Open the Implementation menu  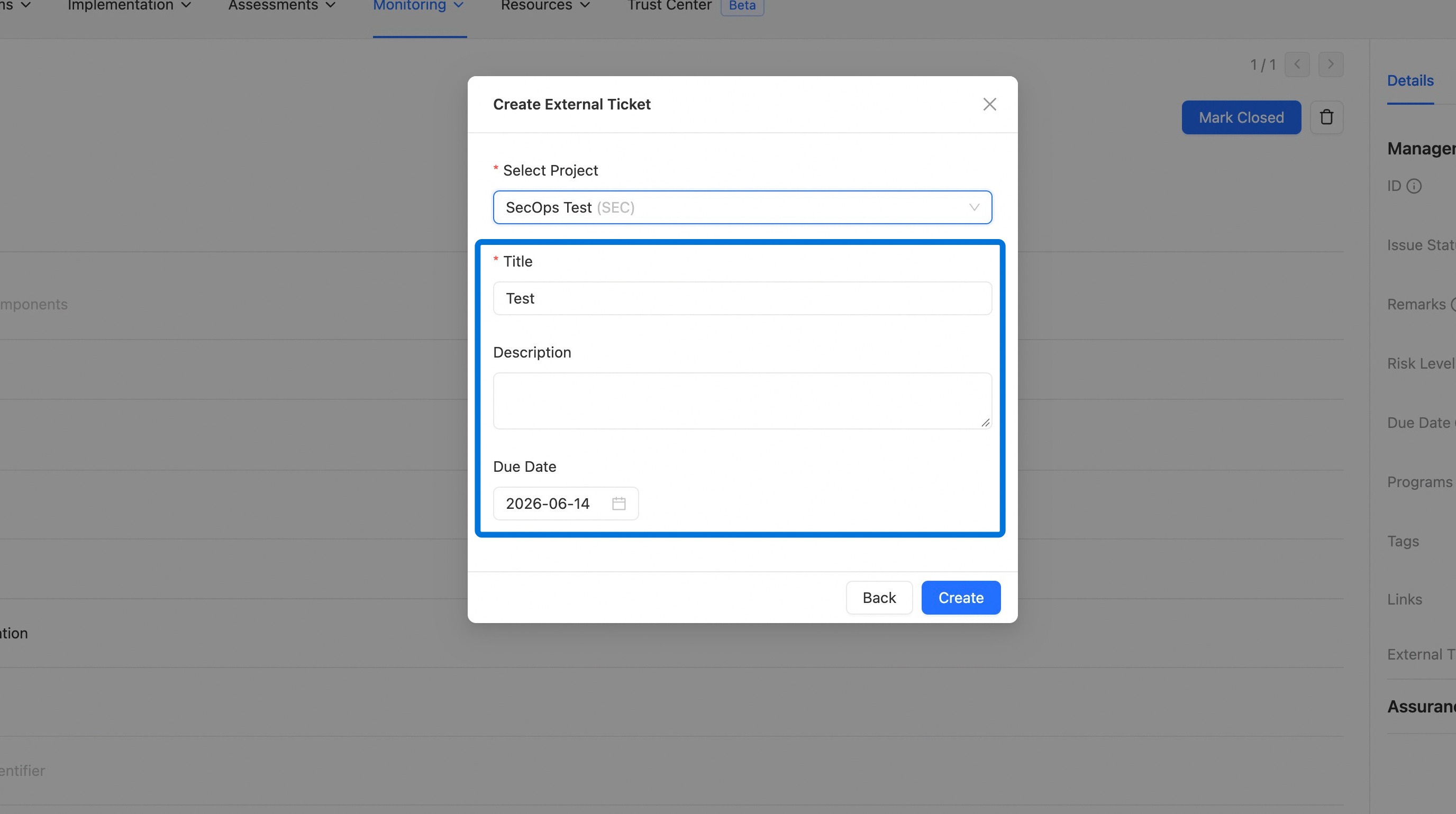pyautogui.click(x=130, y=6)
